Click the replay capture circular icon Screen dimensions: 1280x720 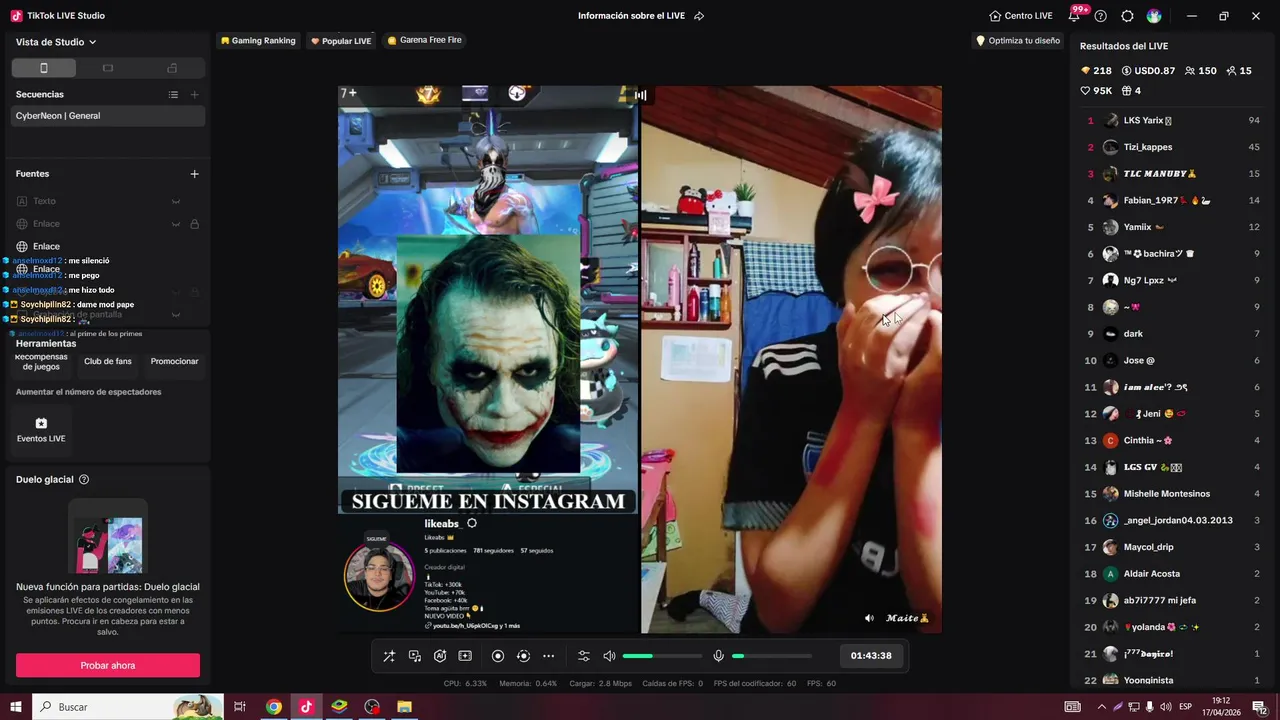pos(523,656)
